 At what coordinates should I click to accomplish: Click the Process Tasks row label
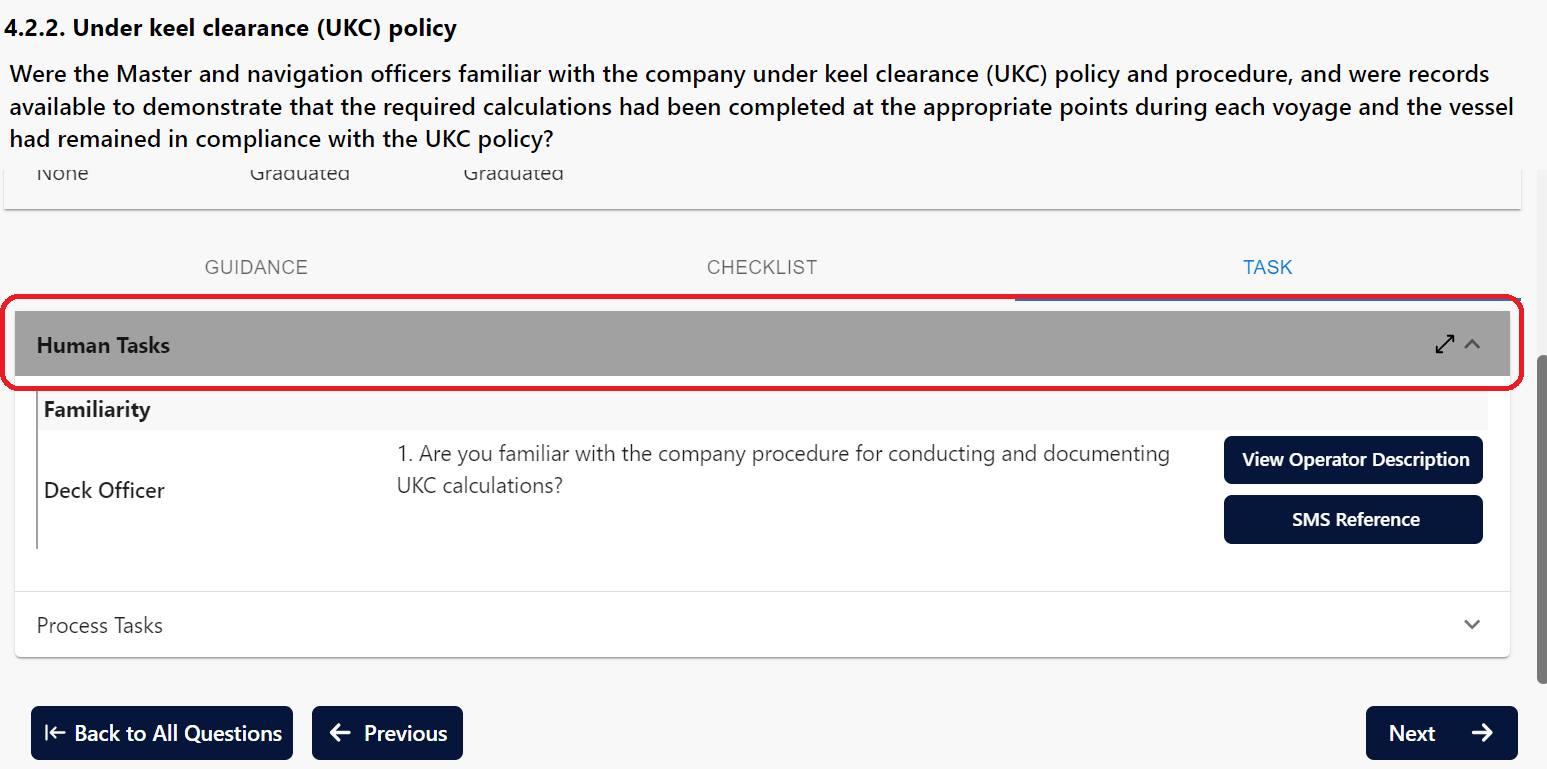pyautogui.click(x=100, y=625)
